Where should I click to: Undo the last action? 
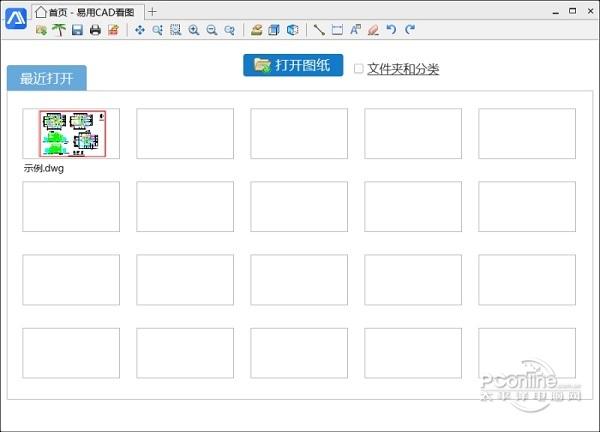391,30
